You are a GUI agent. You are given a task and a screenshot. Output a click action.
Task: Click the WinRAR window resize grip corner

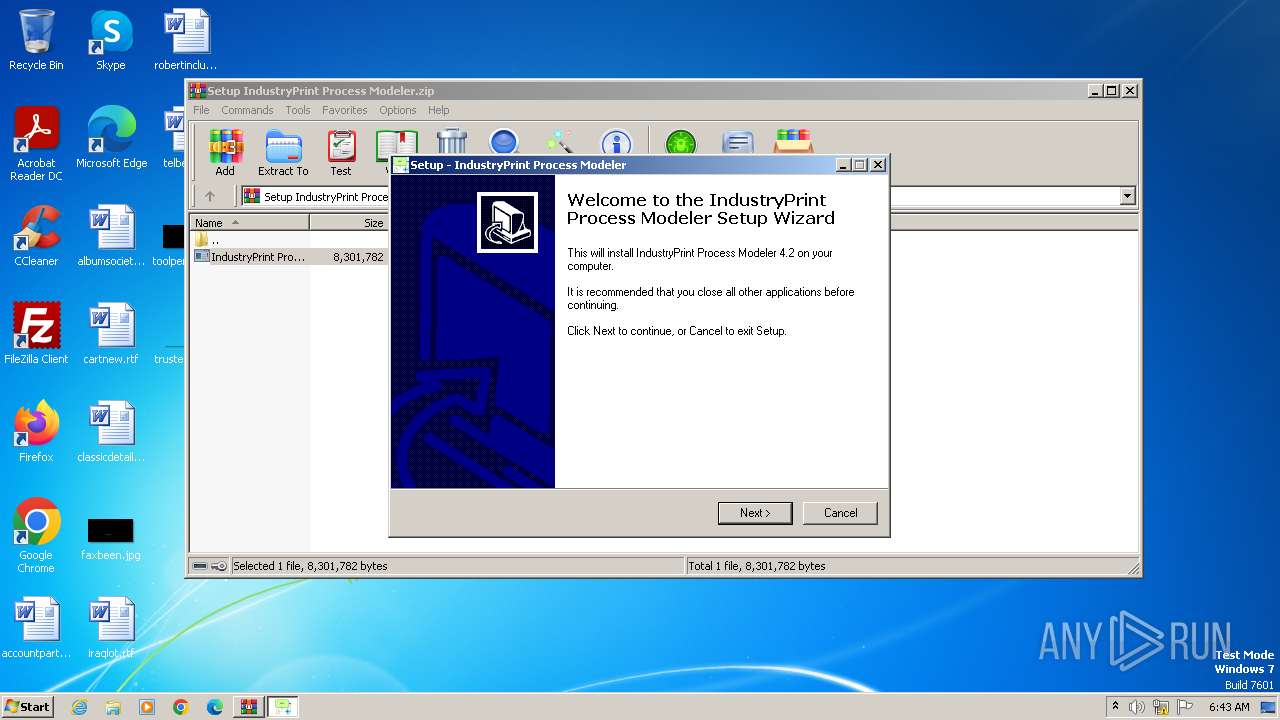click(1134, 570)
